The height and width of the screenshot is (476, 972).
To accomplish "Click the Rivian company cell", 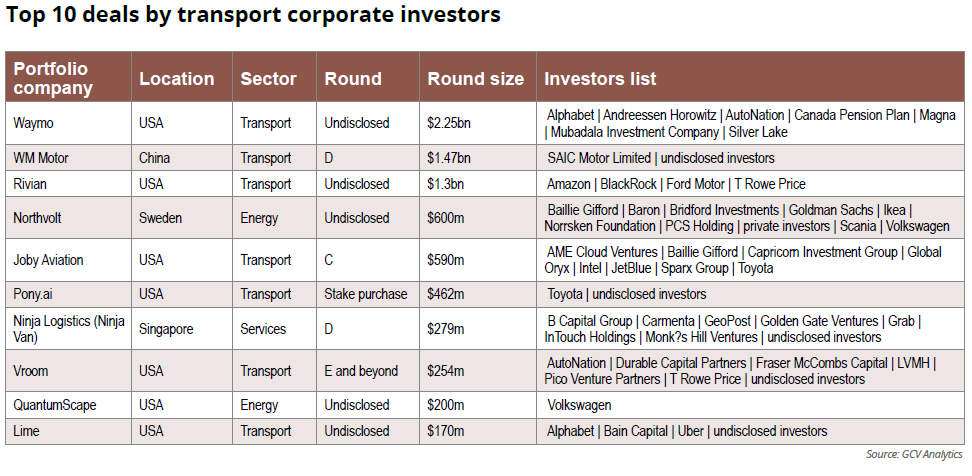I will [32, 184].
